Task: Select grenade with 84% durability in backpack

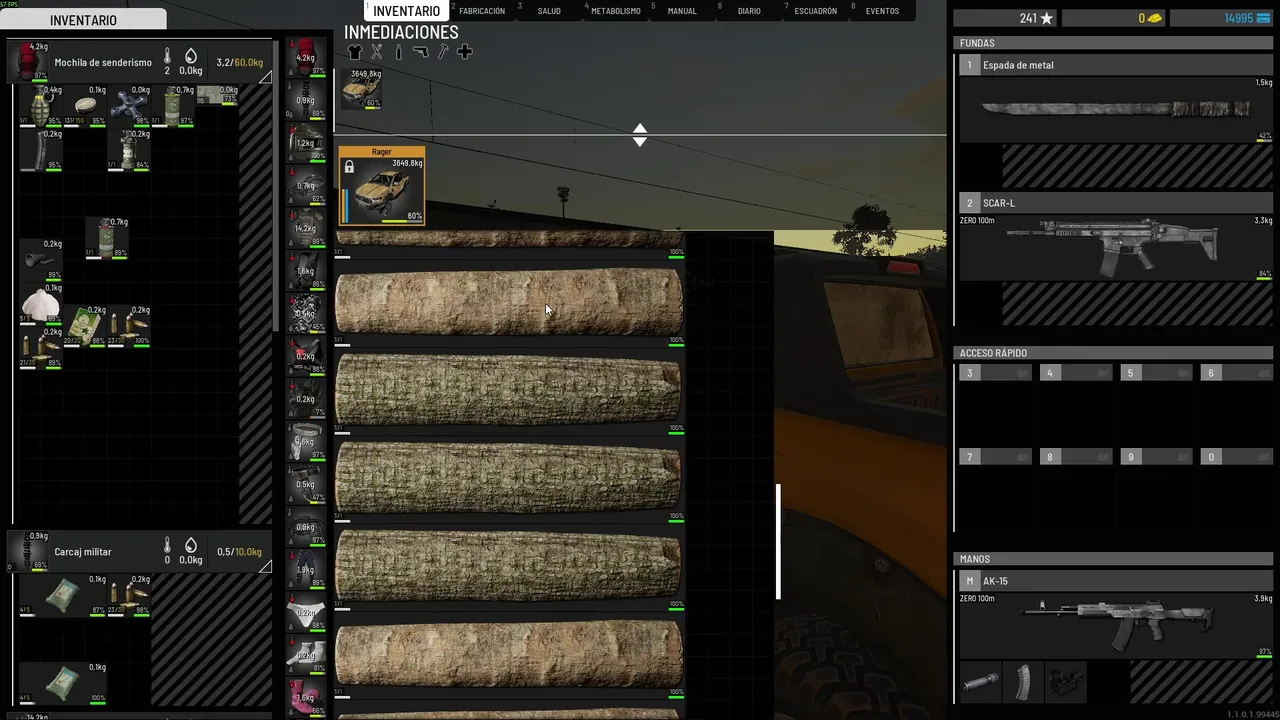Action: point(129,150)
